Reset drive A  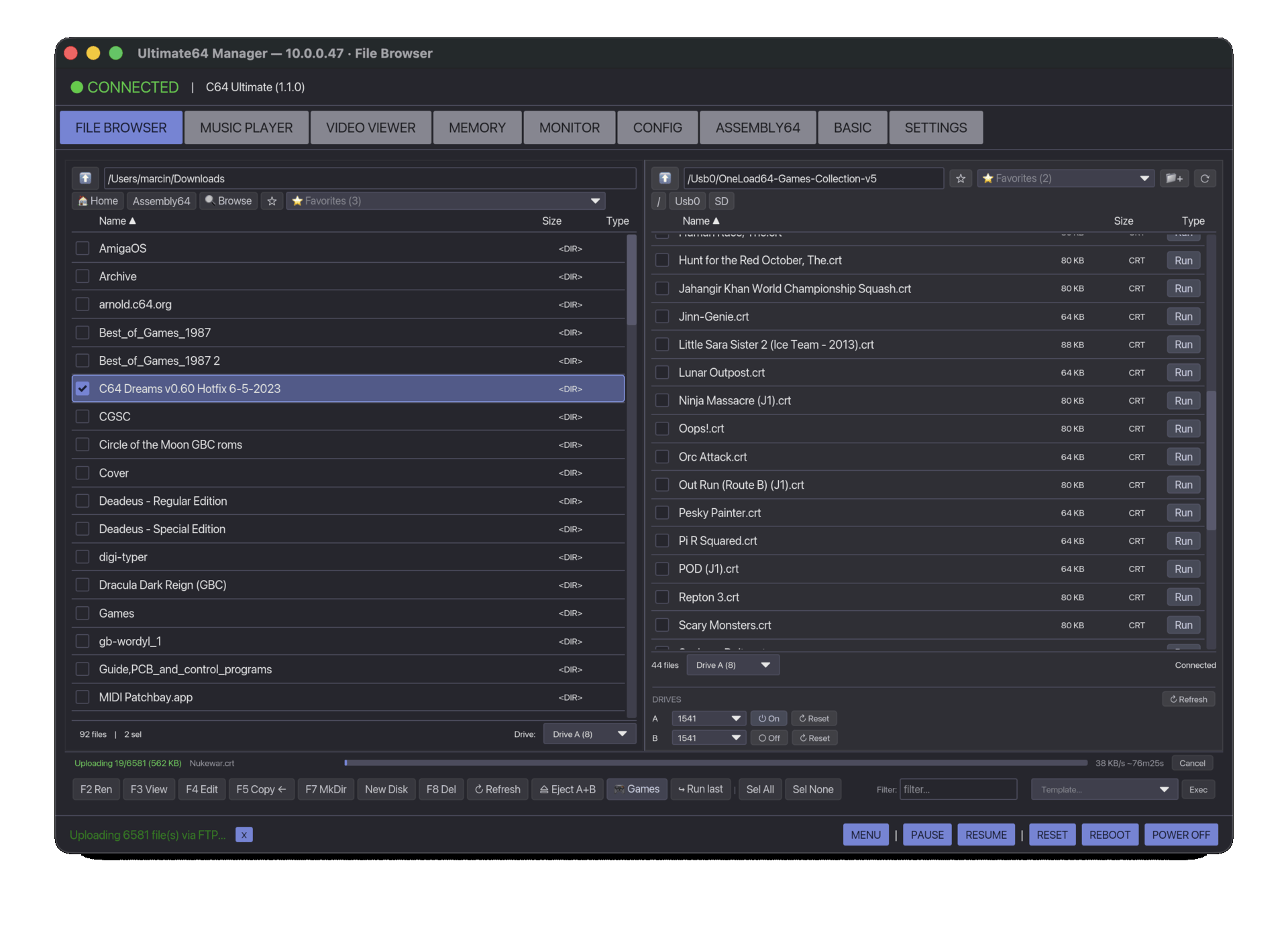point(814,718)
